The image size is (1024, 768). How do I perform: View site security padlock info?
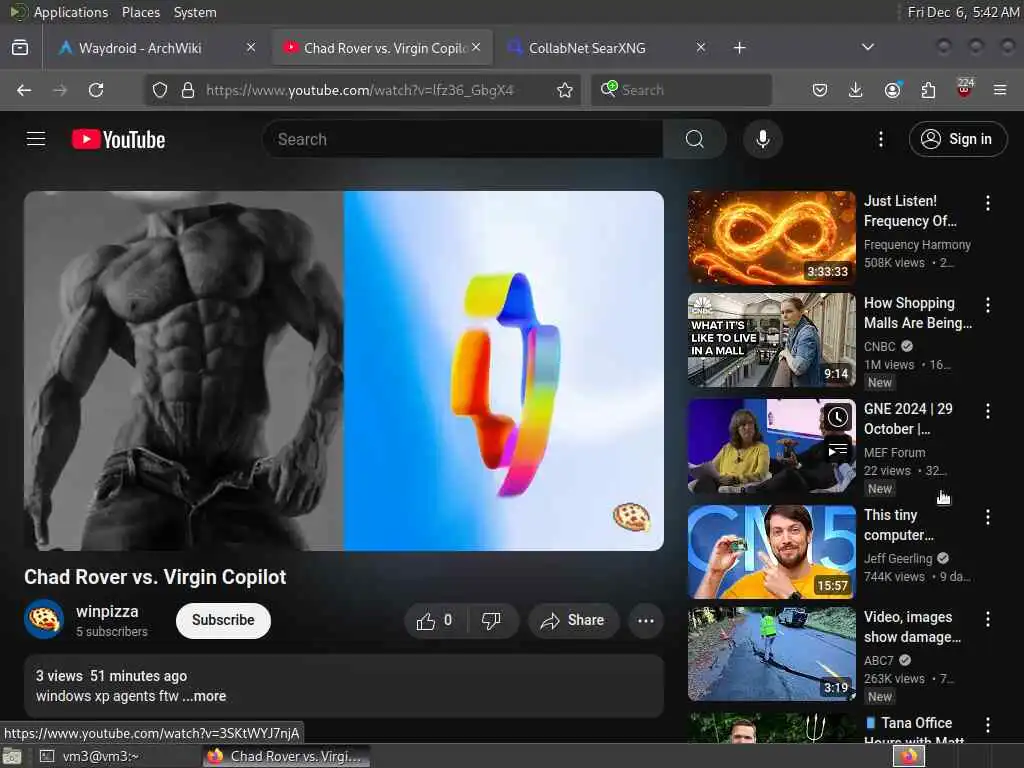tap(187, 90)
